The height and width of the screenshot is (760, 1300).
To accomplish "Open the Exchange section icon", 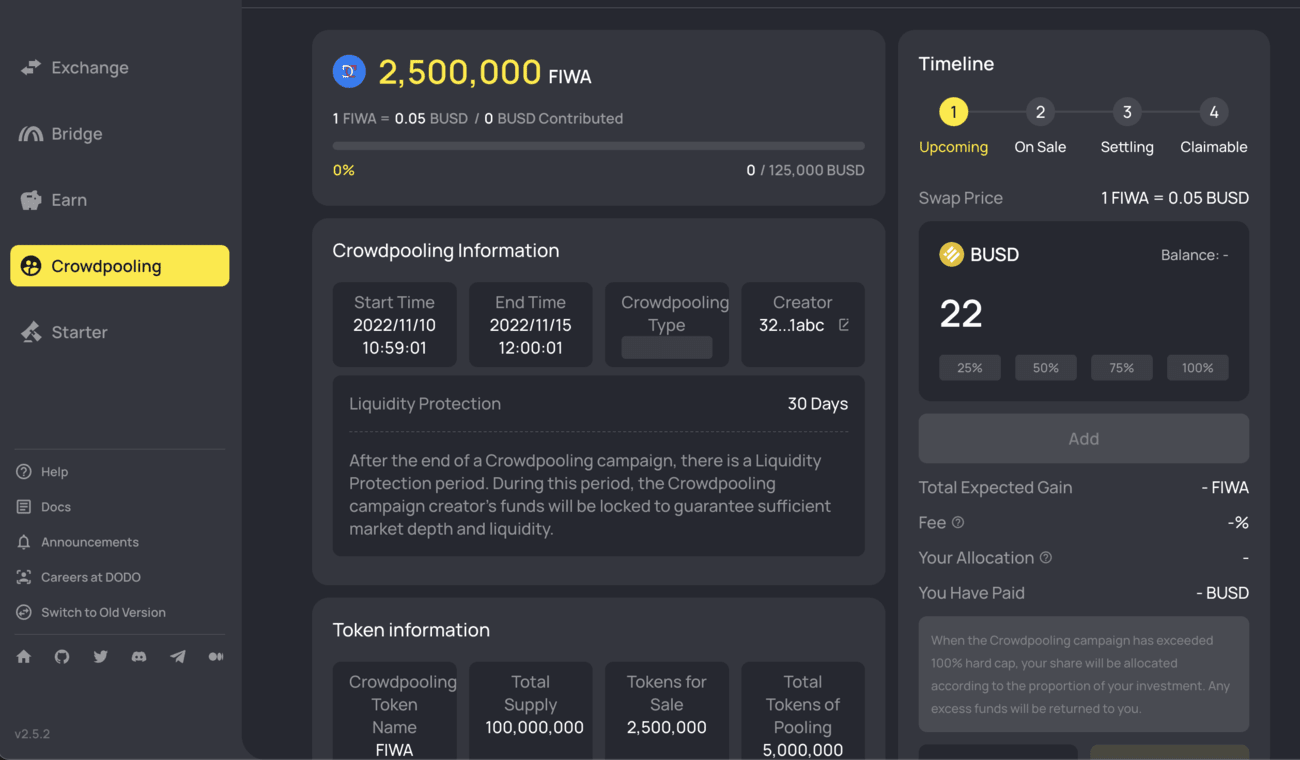I will [29, 67].
